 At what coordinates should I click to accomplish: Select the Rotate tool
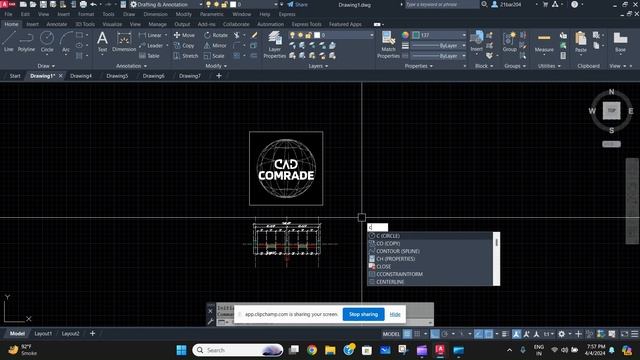pos(216,36)
